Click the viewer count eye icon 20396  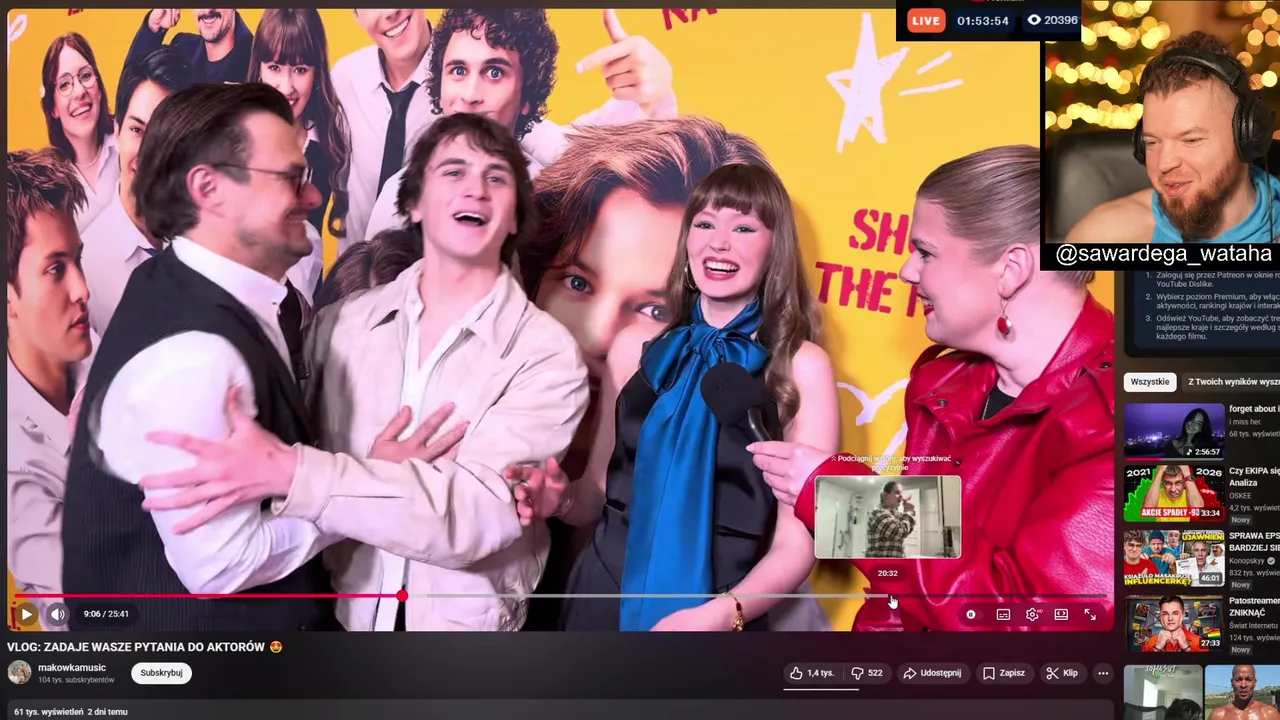coord(1034,20)
